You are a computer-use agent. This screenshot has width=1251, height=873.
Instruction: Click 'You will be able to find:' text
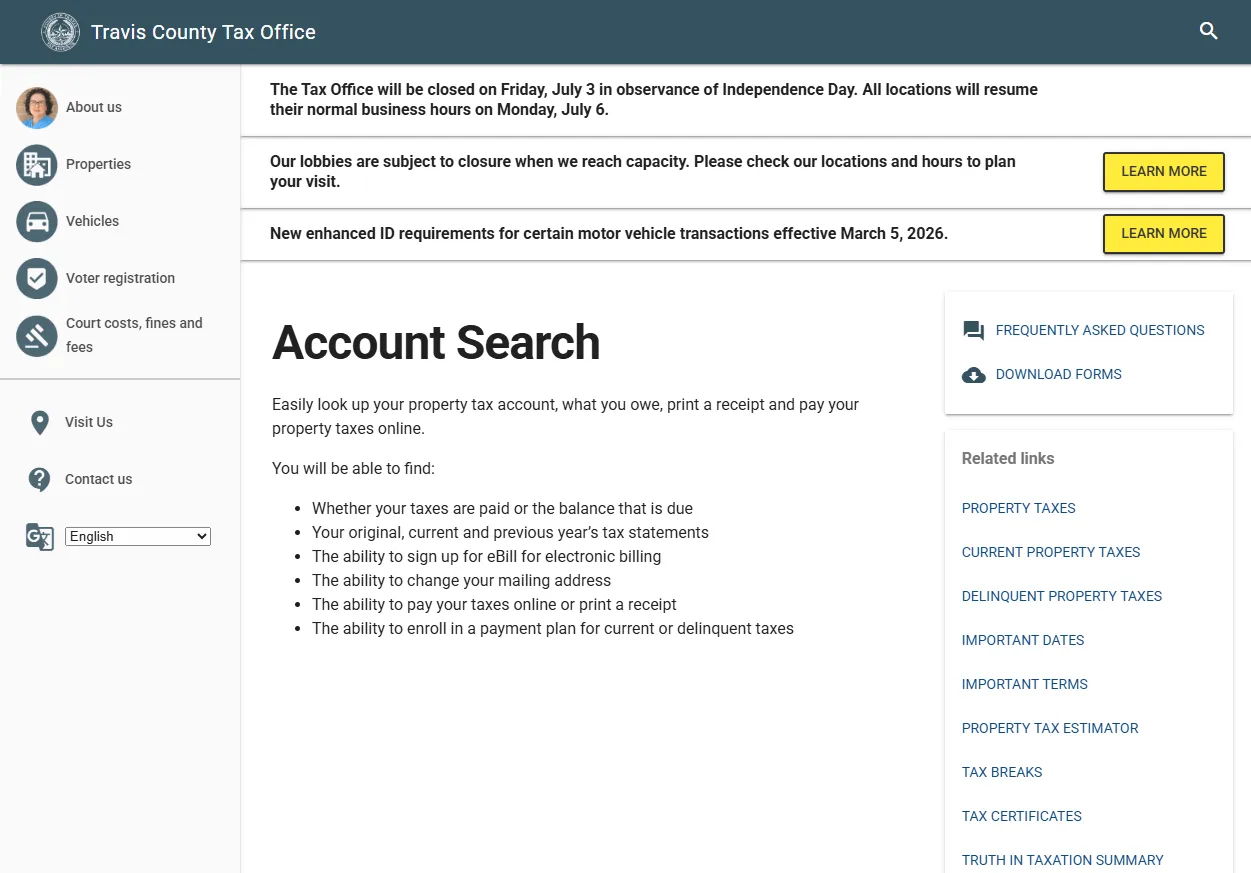click(x=353, y=468)
